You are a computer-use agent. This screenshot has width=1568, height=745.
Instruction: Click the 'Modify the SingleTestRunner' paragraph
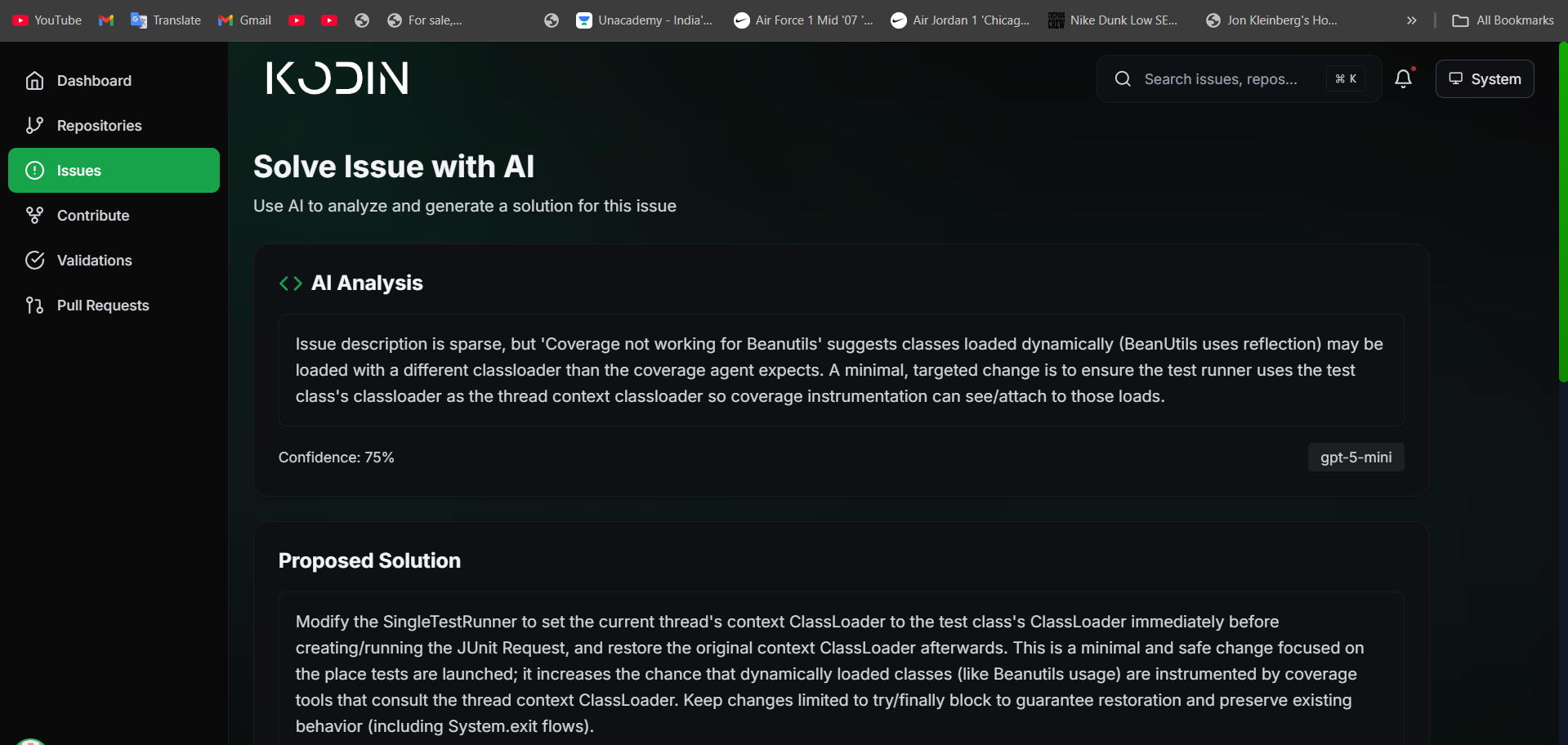(x=830, y=674)
